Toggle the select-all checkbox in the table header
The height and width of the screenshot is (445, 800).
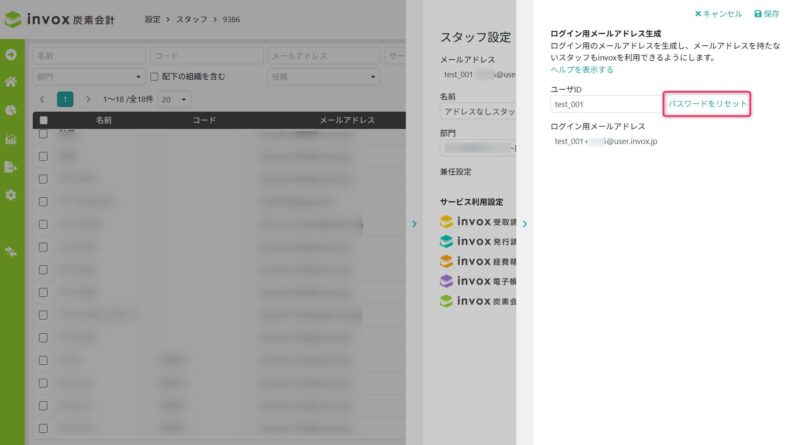[43, 120]
